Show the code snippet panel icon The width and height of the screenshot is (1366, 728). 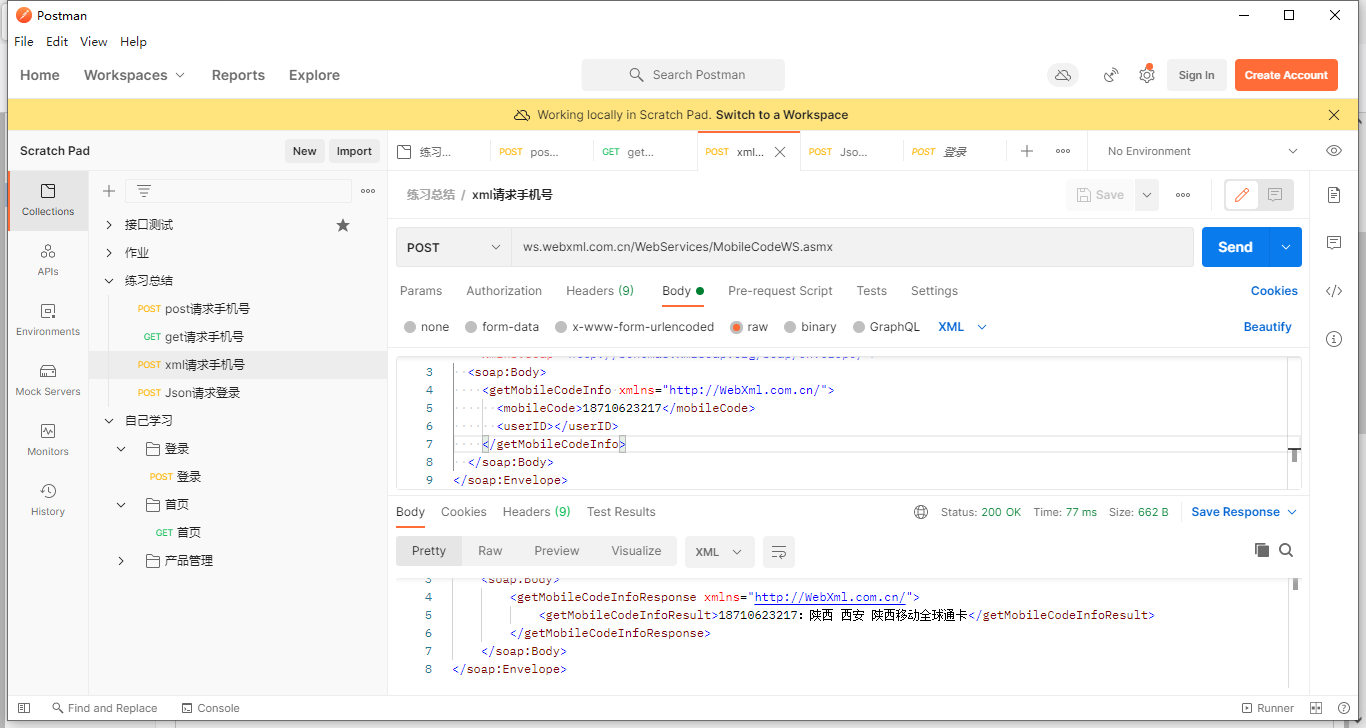coord(1334,291)
